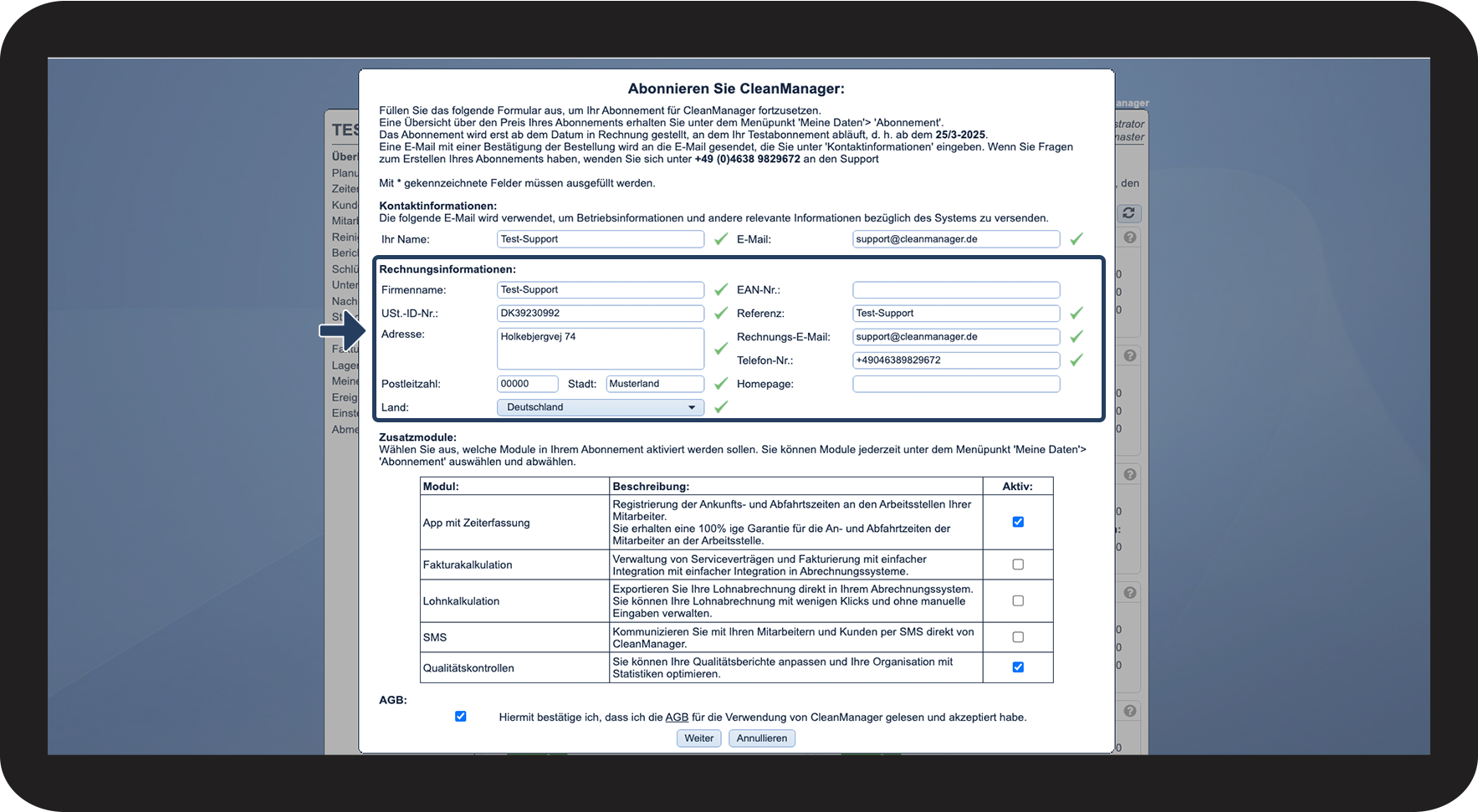1478x812 pixels.
Task: Uncheck the Qualitätskontrollen module checkbox
Action: 1018,667
